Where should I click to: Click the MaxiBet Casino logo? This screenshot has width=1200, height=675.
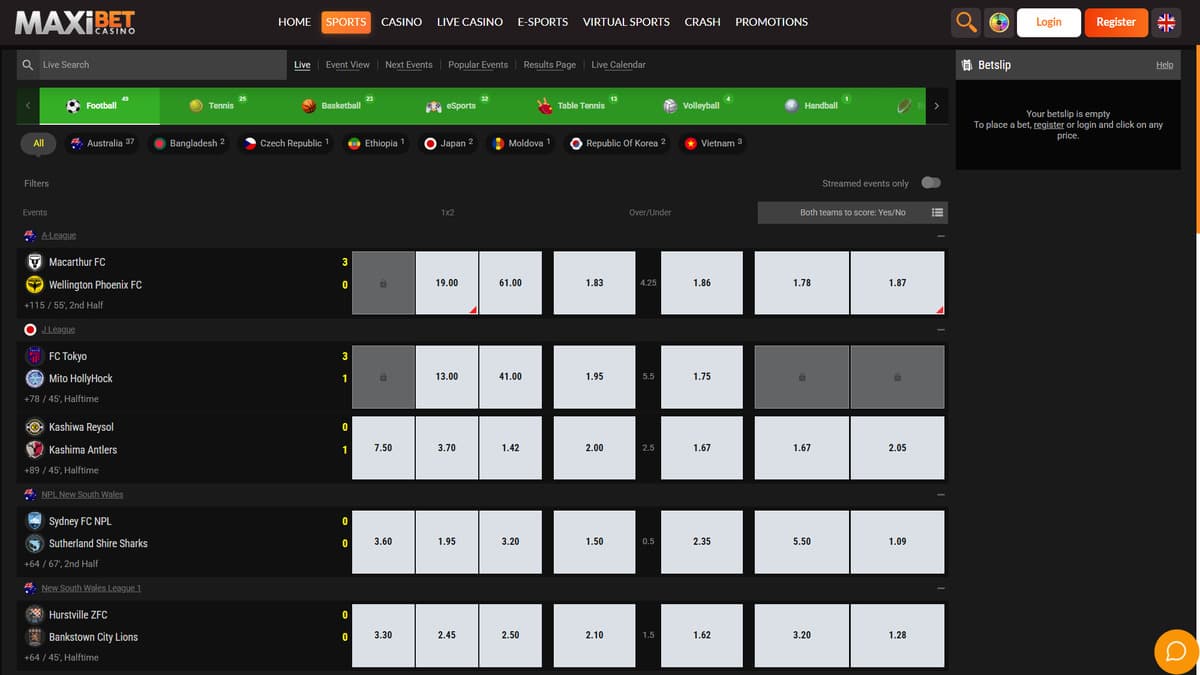click(75, 22)
